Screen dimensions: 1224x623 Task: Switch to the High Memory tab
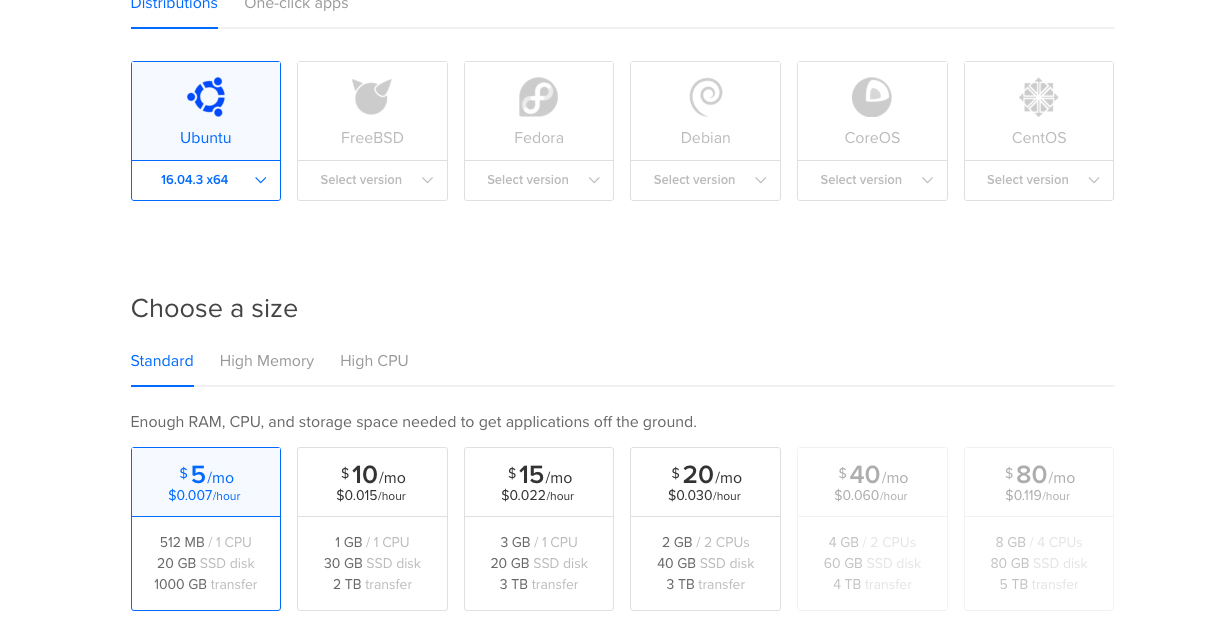(267, 361)
